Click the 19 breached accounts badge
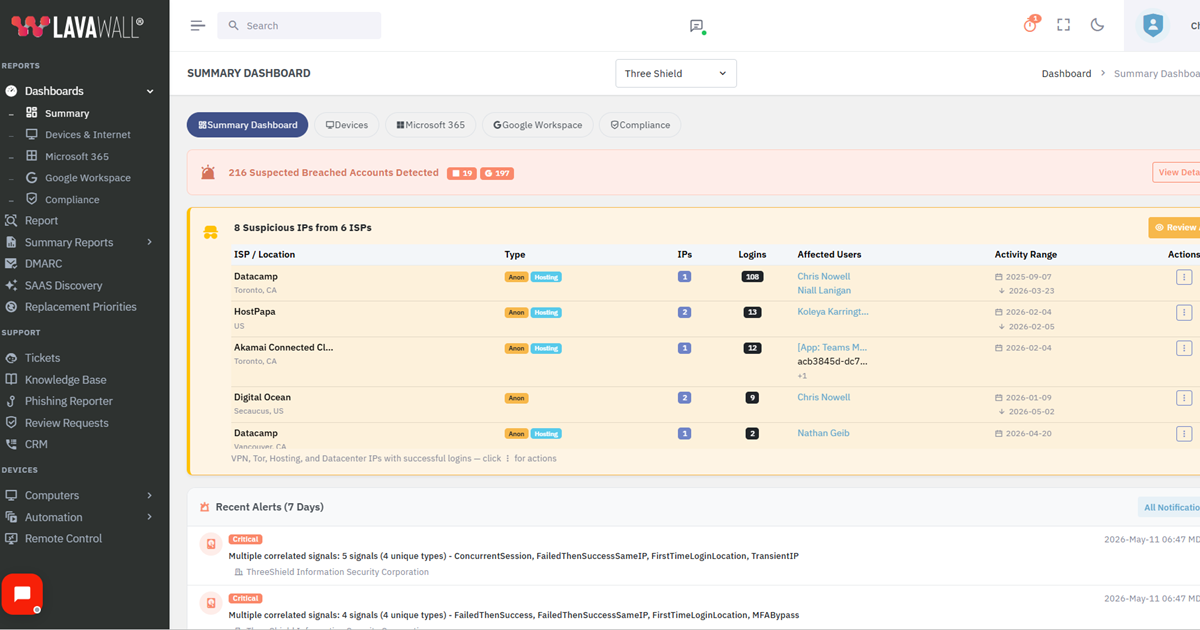 coord(462,173)
